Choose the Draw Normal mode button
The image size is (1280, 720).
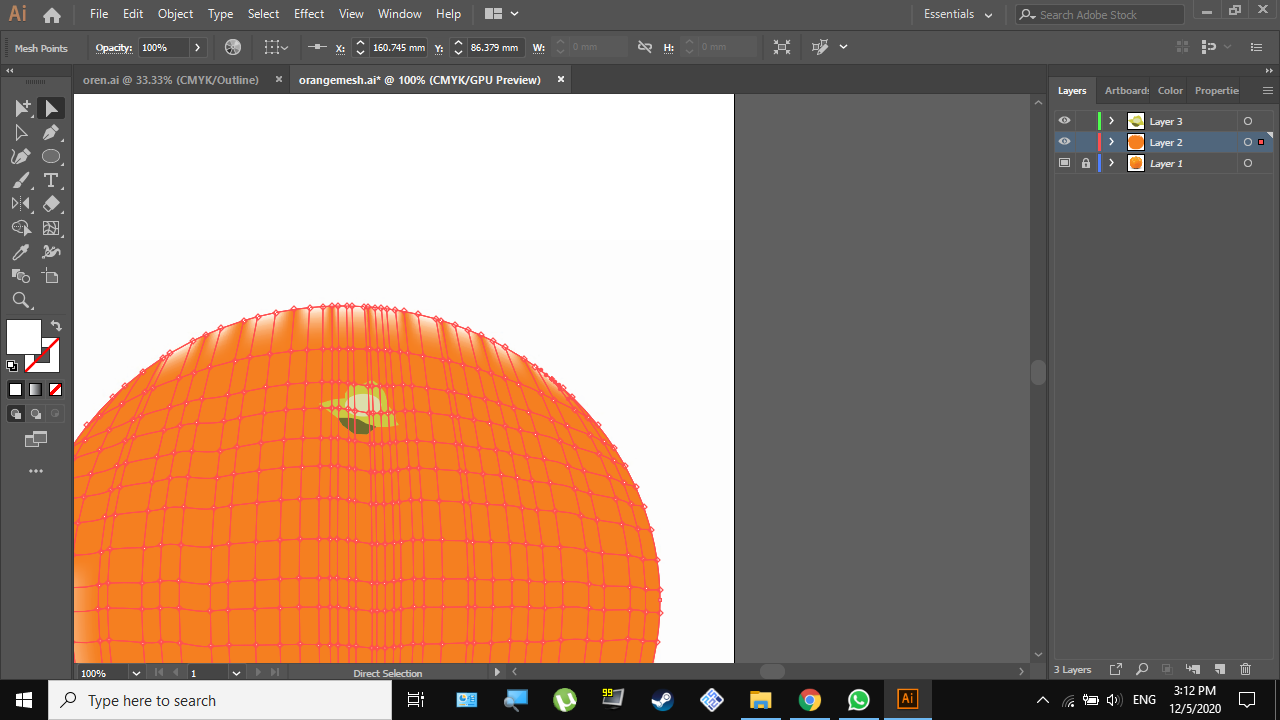(x=16, y=414)
